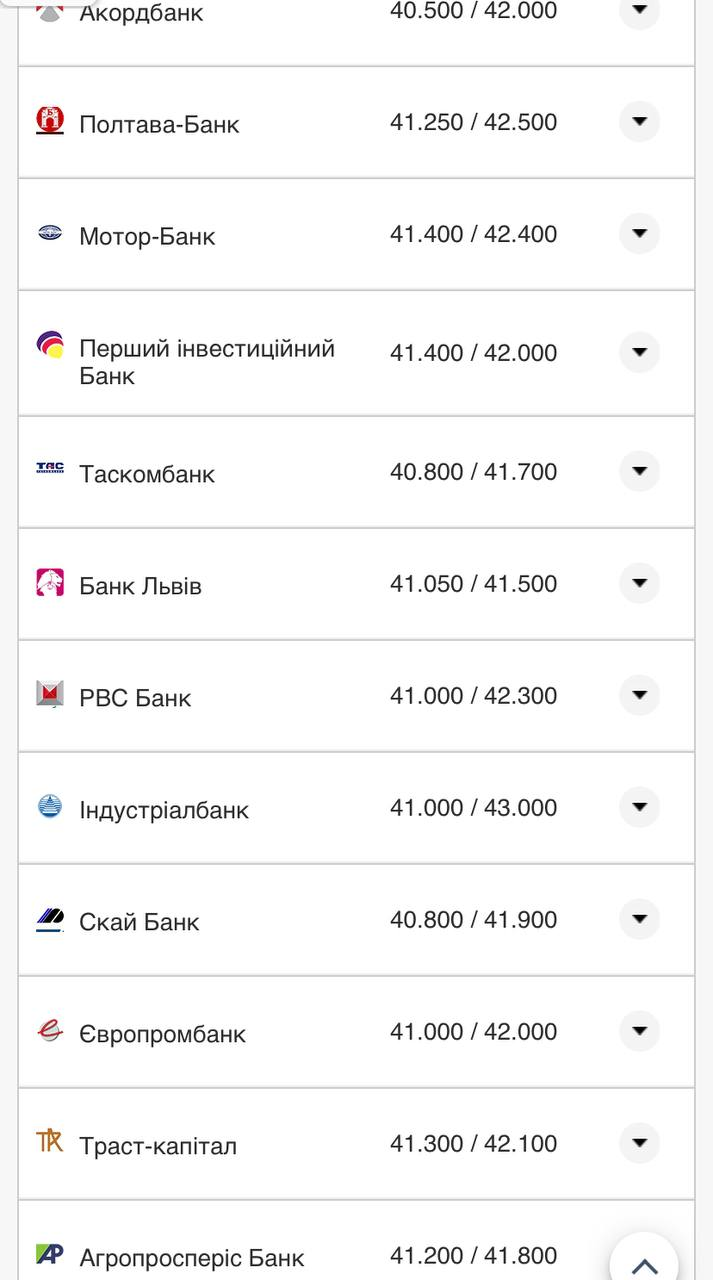This screenshot has height=1280, width=713.
Task: Click the Скай Банк logo icon
Action: 50,918
